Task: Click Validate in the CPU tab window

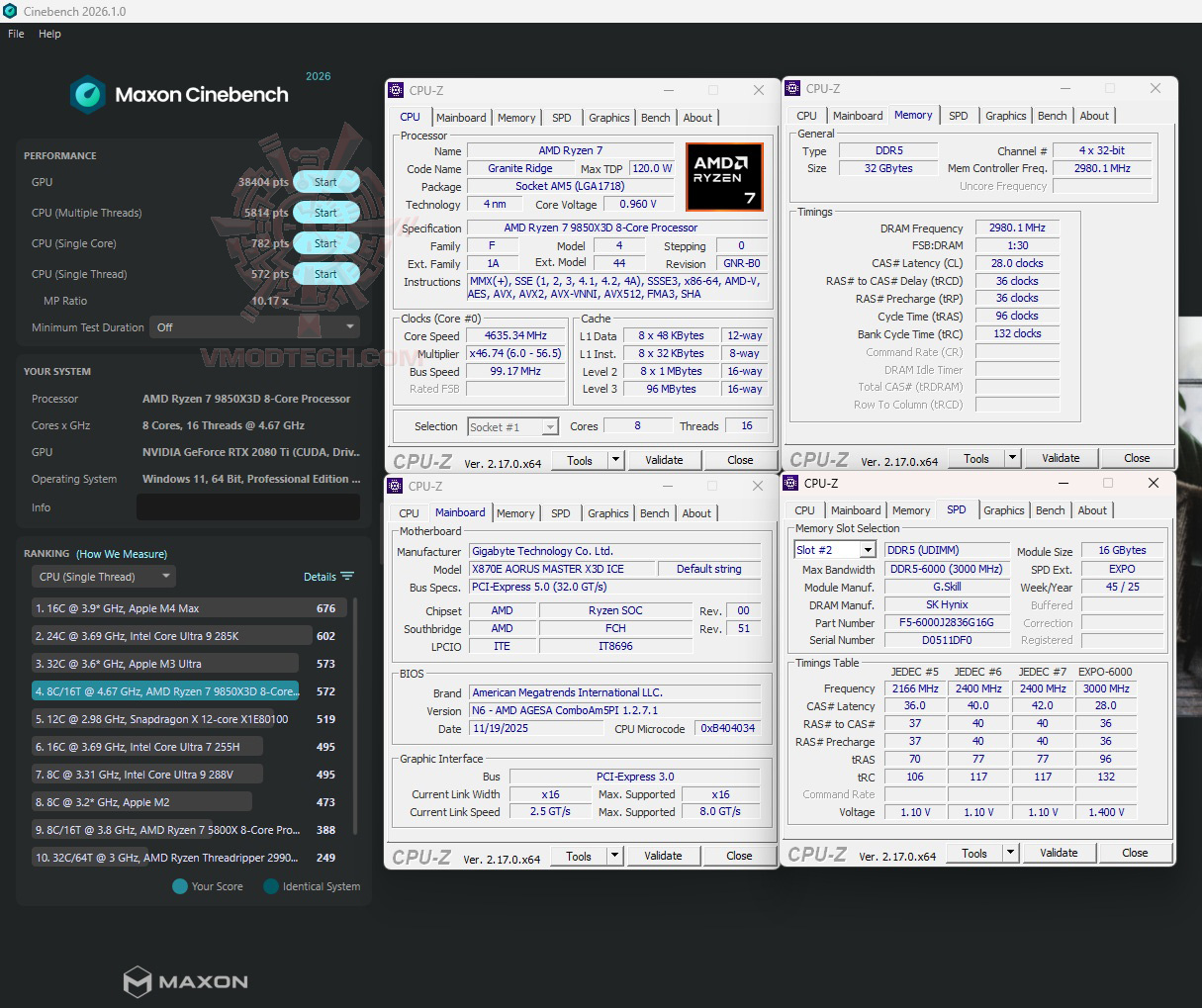Action: point(664,460)
